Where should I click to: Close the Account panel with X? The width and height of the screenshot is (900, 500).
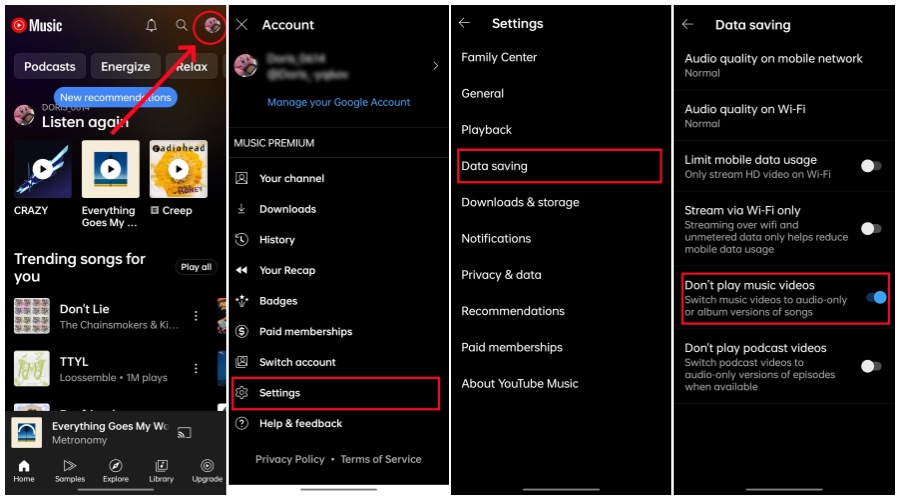point(242,25)
